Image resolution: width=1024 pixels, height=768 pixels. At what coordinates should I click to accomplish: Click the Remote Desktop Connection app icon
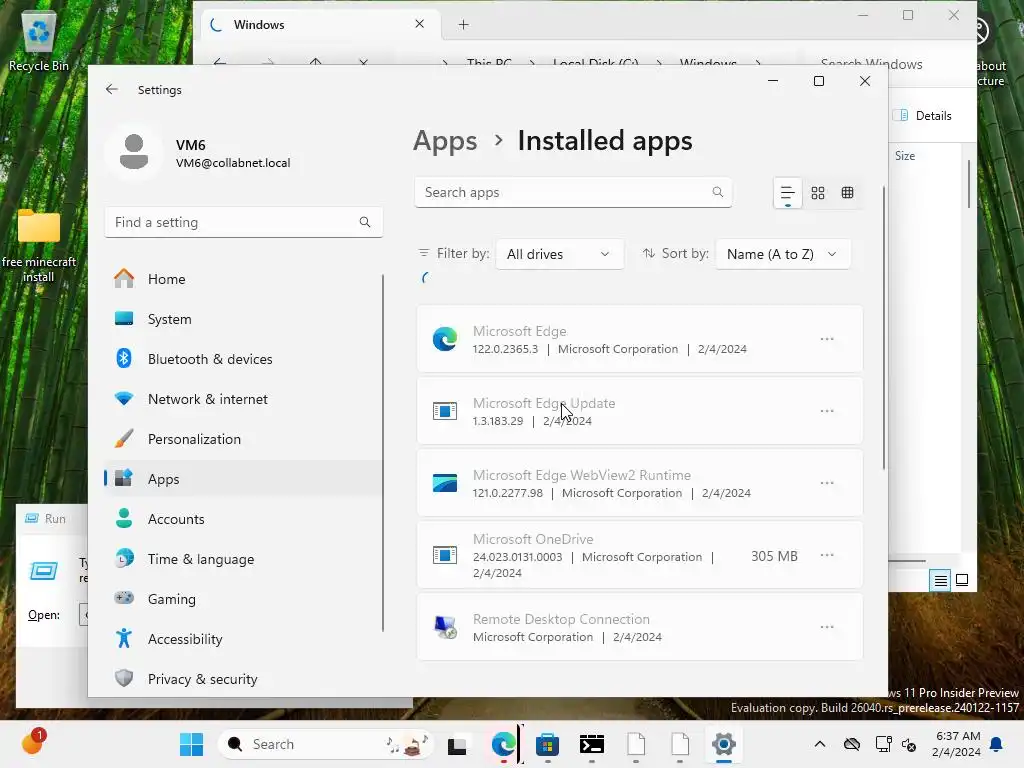coord(445,627)
